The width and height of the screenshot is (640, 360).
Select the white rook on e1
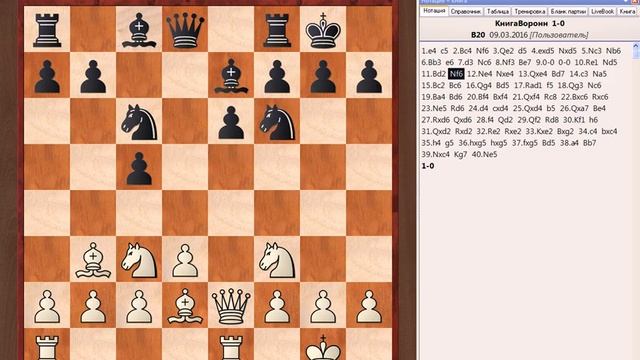point(231,348)
